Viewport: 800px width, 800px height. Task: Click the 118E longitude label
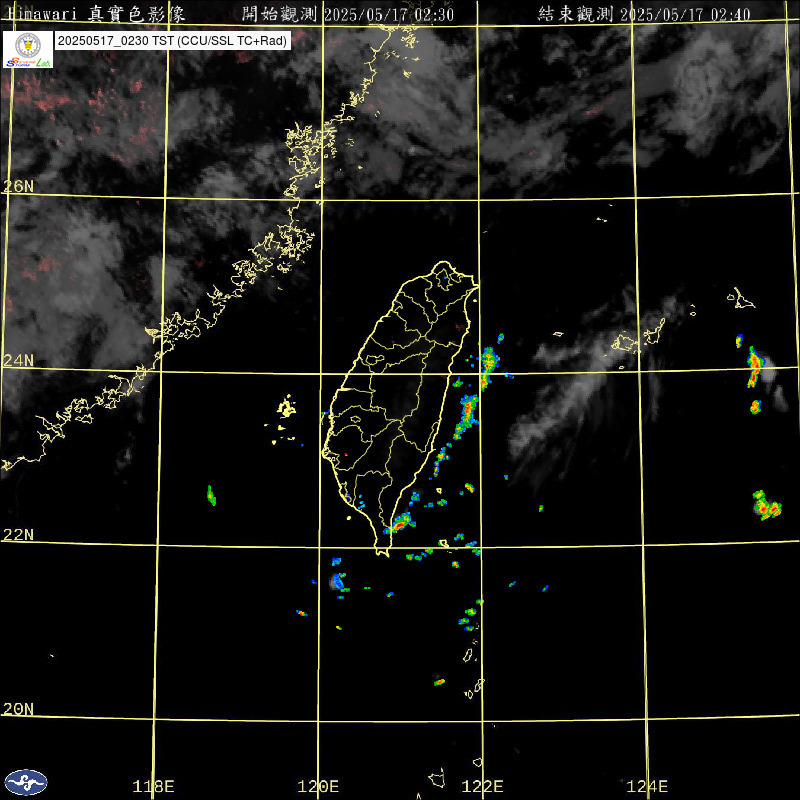[x=154, y=786]
